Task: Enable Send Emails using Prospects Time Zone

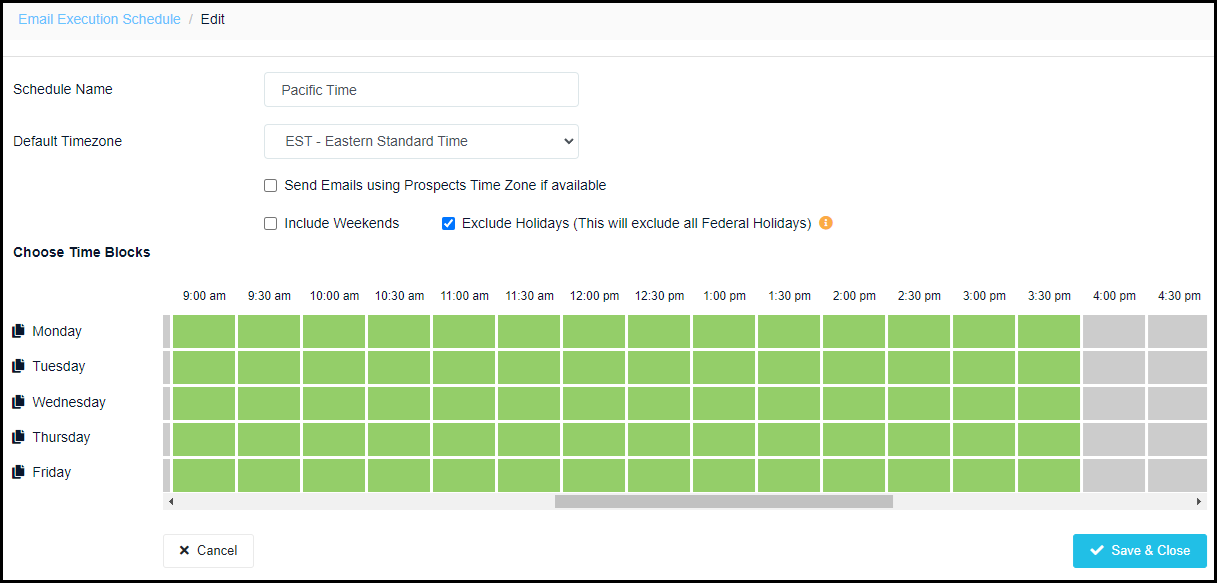Action: pyautogui.click(x=270, y=185)
